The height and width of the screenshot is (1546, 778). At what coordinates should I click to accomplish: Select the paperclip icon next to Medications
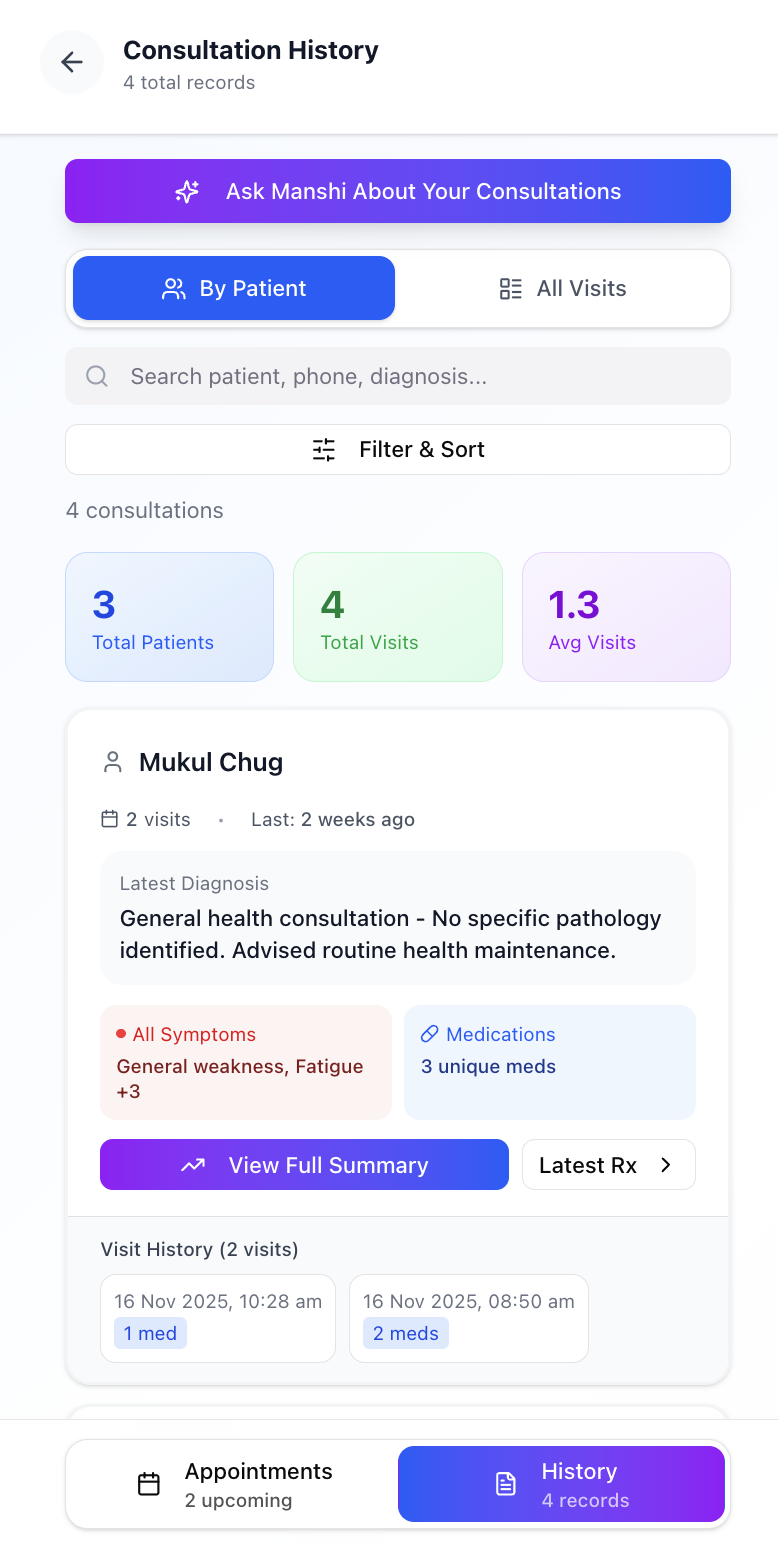click(x=431, y=1034)
